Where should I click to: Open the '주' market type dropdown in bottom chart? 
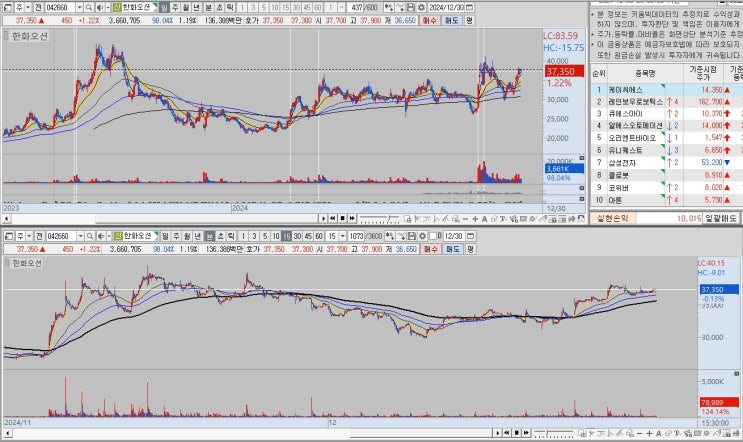[29, 235]
